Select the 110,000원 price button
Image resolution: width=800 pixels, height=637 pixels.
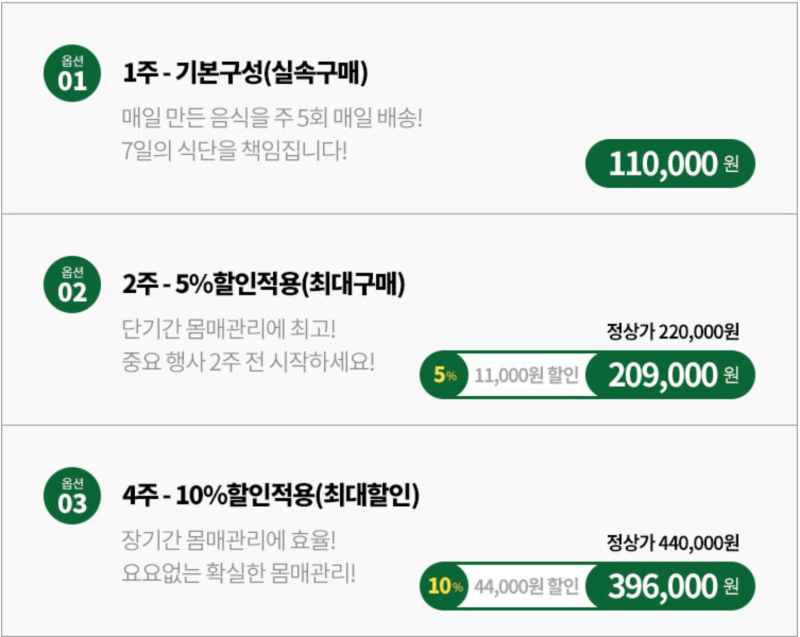[670, 164]
